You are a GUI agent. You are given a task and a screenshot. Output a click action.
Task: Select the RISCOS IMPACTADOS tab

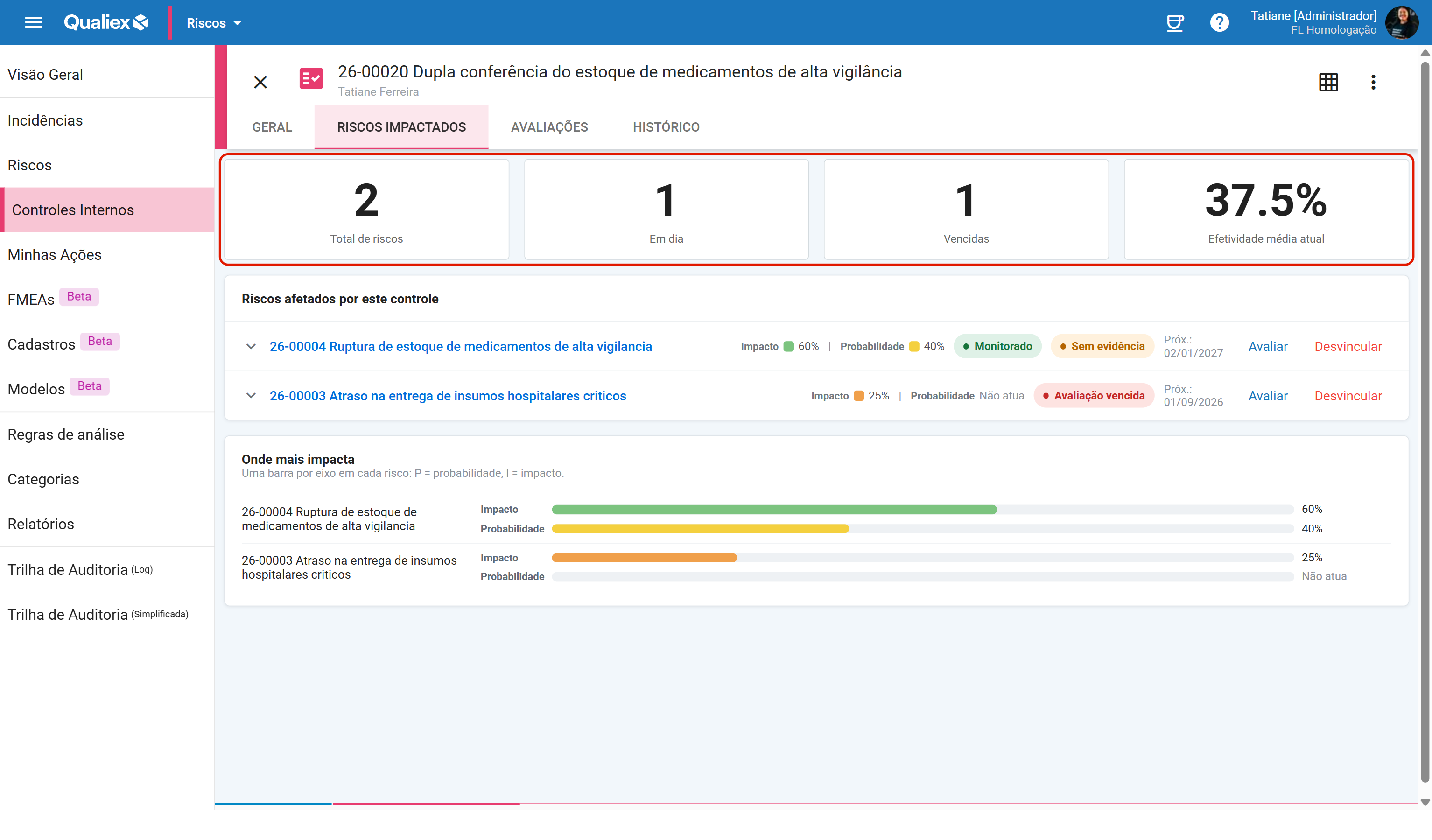[401, 127]
